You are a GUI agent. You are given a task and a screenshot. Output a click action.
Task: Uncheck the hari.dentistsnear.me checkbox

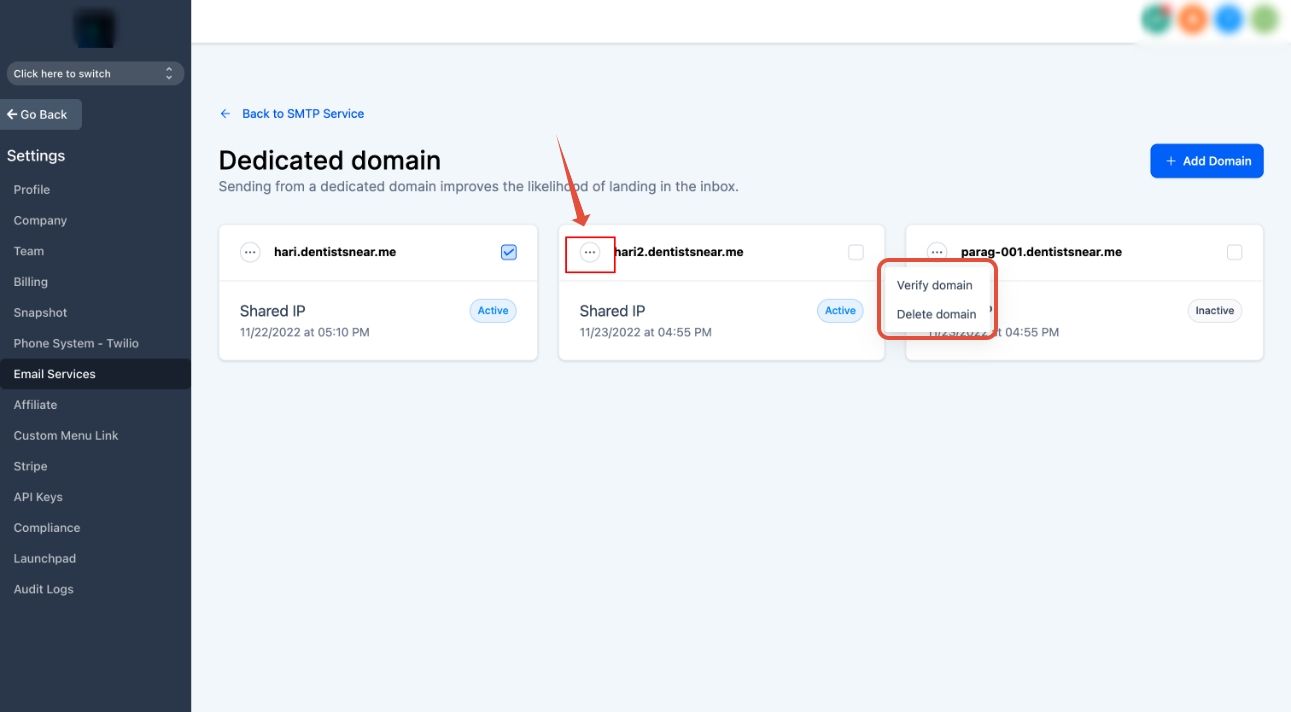509,252
